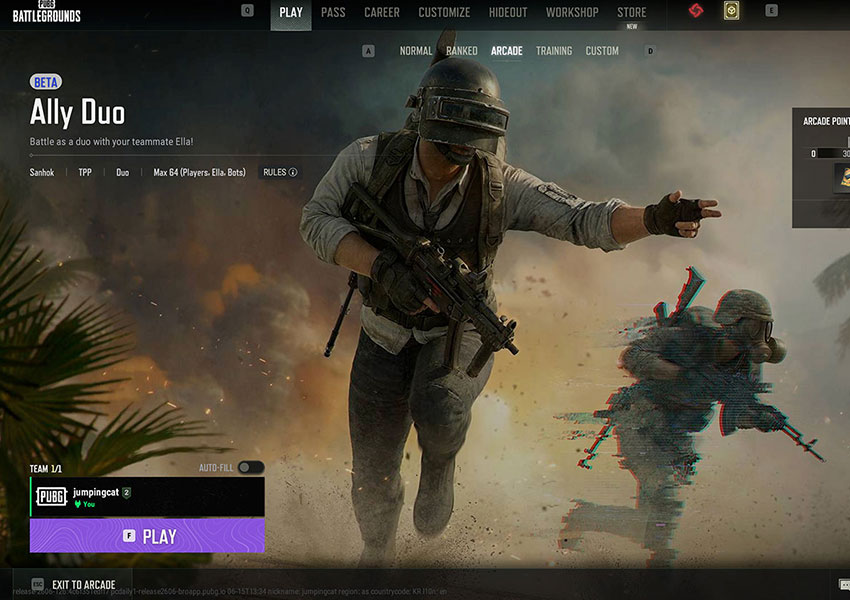850x600 pixels.
Task: Click the NEW label under Store
Action: tap(632, 26)
